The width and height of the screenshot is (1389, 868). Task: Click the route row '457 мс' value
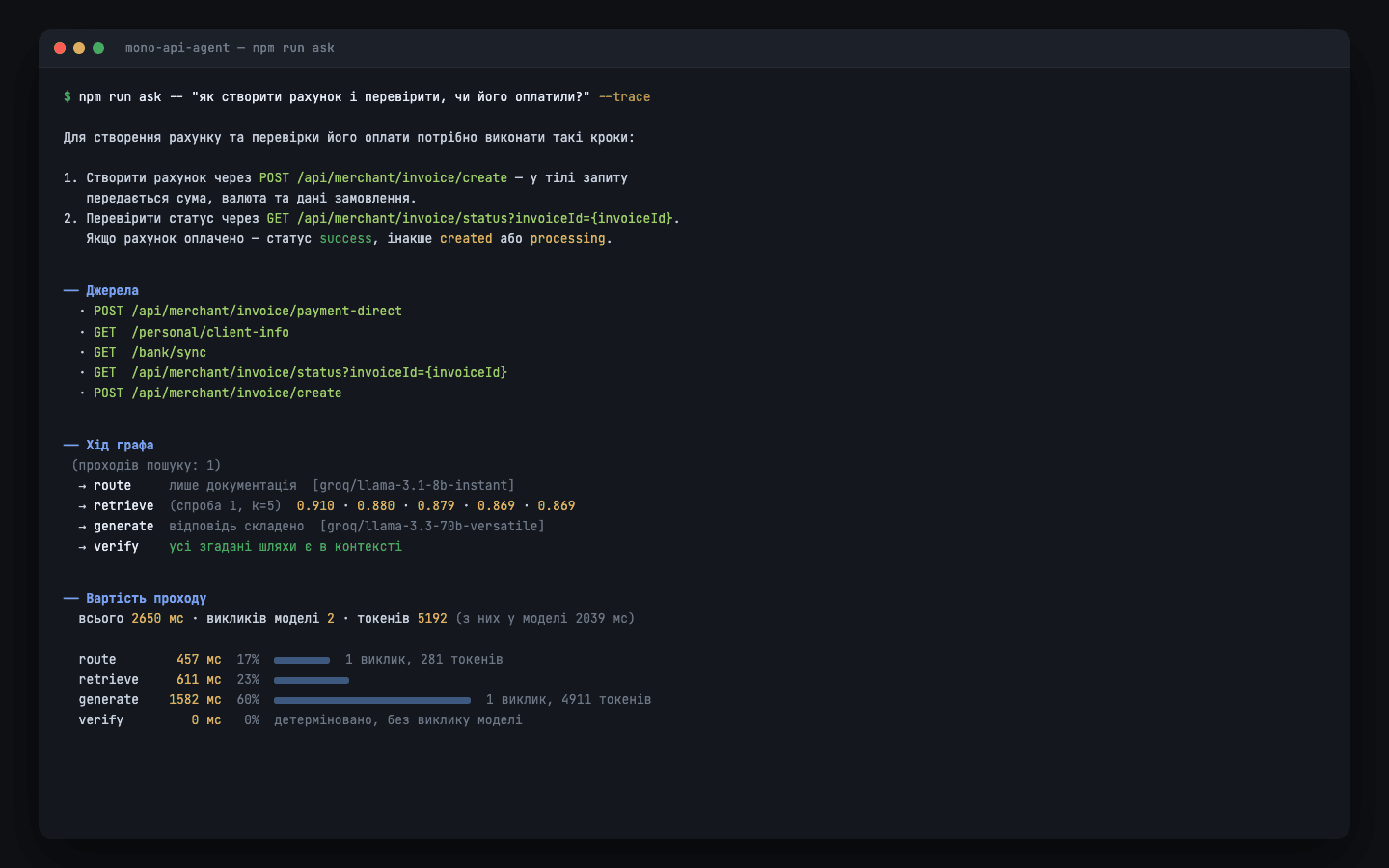199,660
